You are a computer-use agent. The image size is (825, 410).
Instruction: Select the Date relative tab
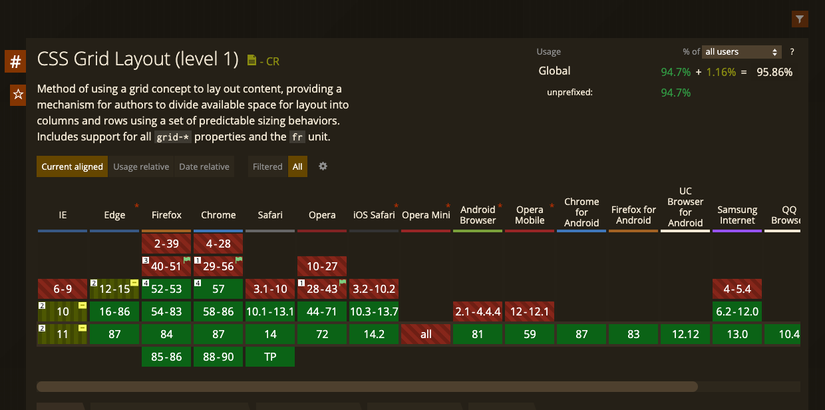click(x=204, y=166)
